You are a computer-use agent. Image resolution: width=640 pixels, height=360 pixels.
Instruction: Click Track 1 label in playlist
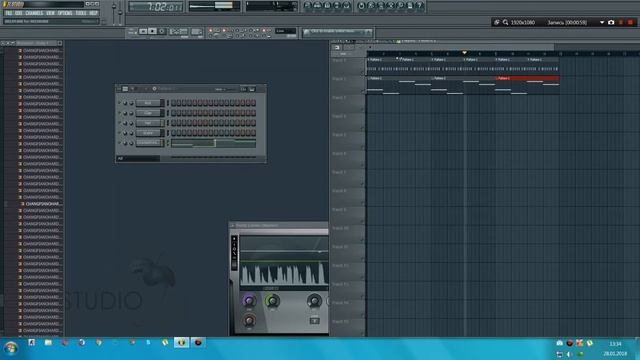tap(339, 60)
